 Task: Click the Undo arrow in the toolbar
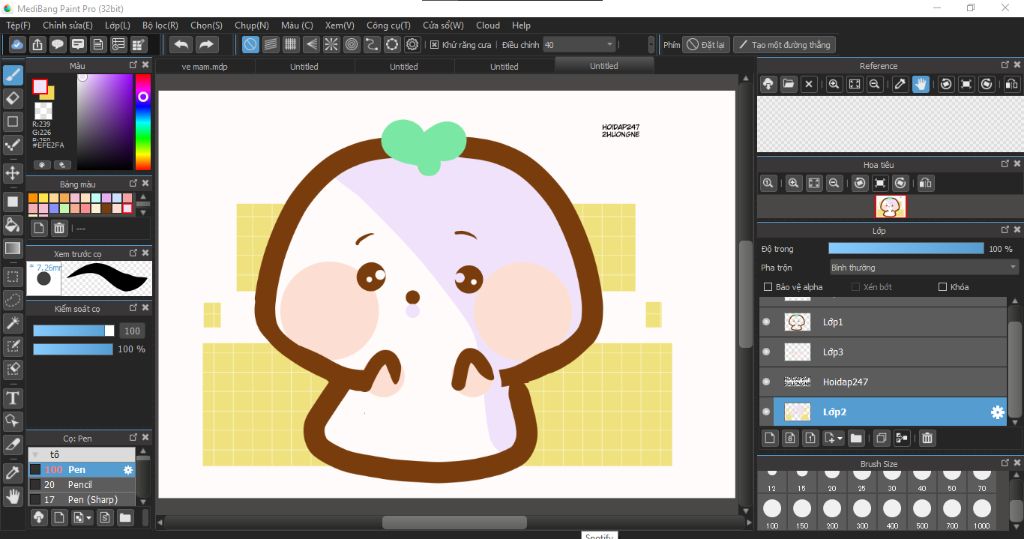point(181,44)
